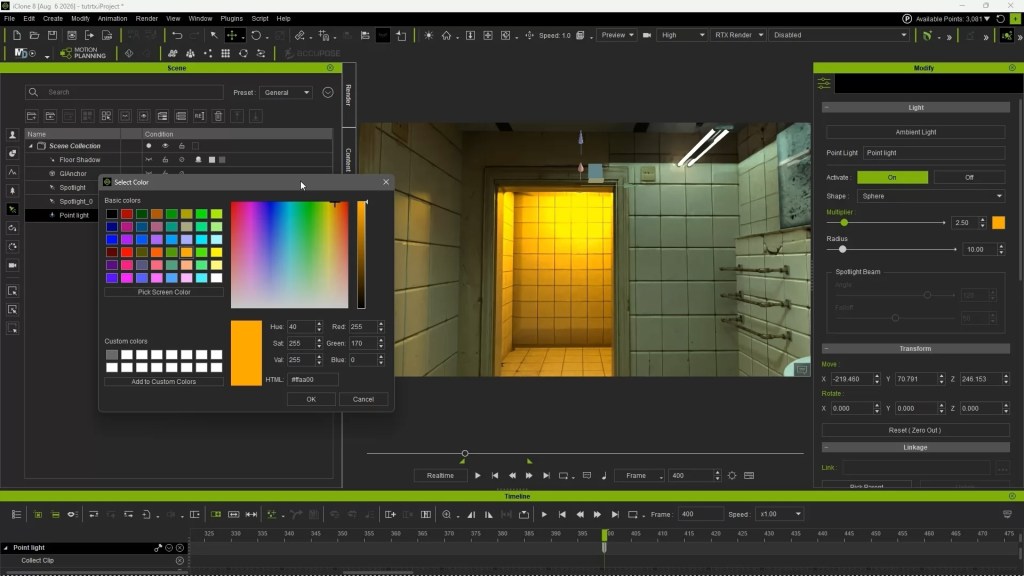Viewport: 1024px width, 576px height.
Task: Select Point light in Scene tree
Action: tap(74, 215)
